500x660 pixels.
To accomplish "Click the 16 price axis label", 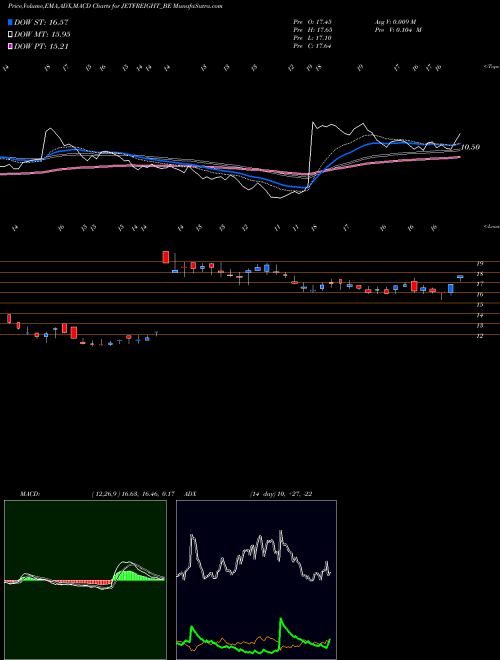I will (x=479, y=295).
